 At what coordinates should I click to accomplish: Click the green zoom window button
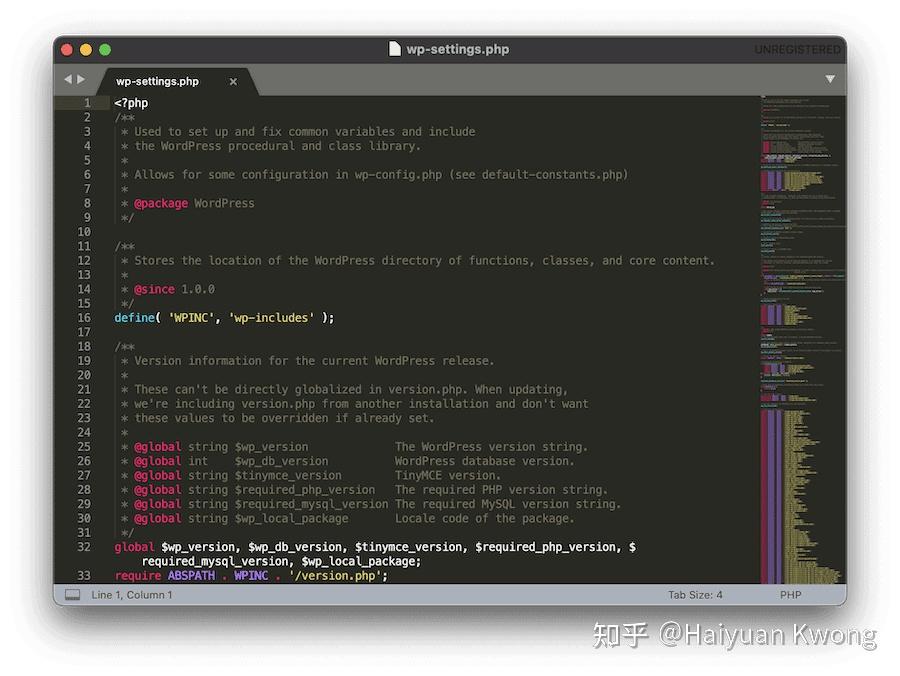[x=105, y=50]
